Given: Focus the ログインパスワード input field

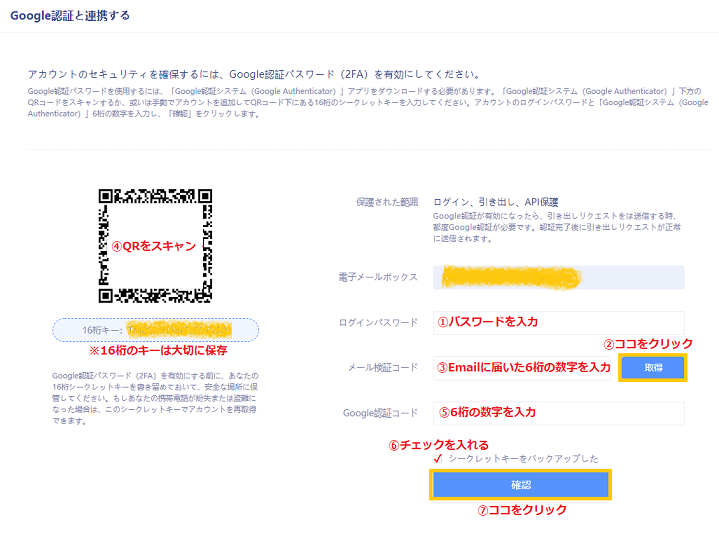Looking at the screenshot, I should [x=559, y=323].
